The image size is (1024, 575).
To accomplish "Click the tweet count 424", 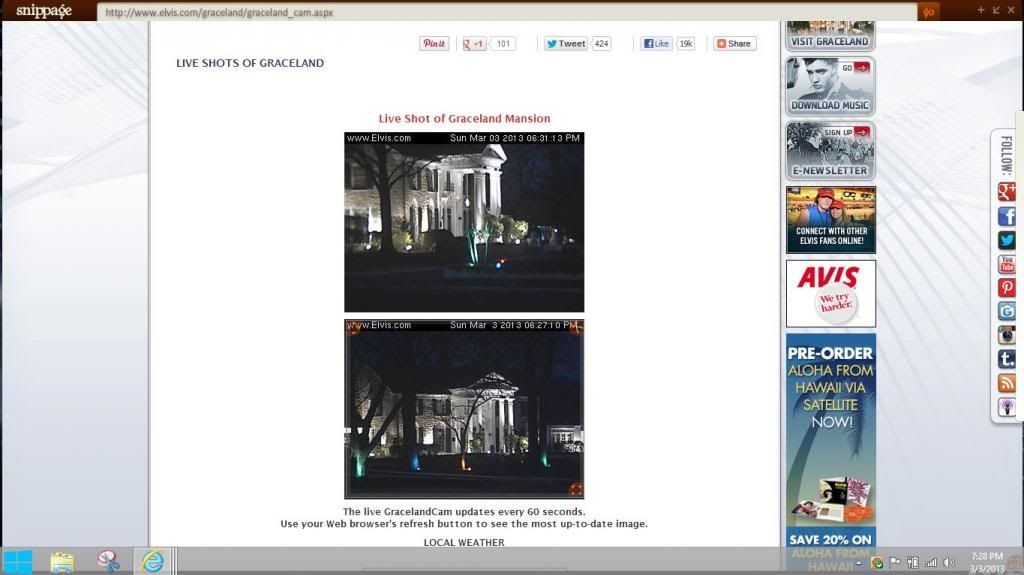I will click(601, 44).
